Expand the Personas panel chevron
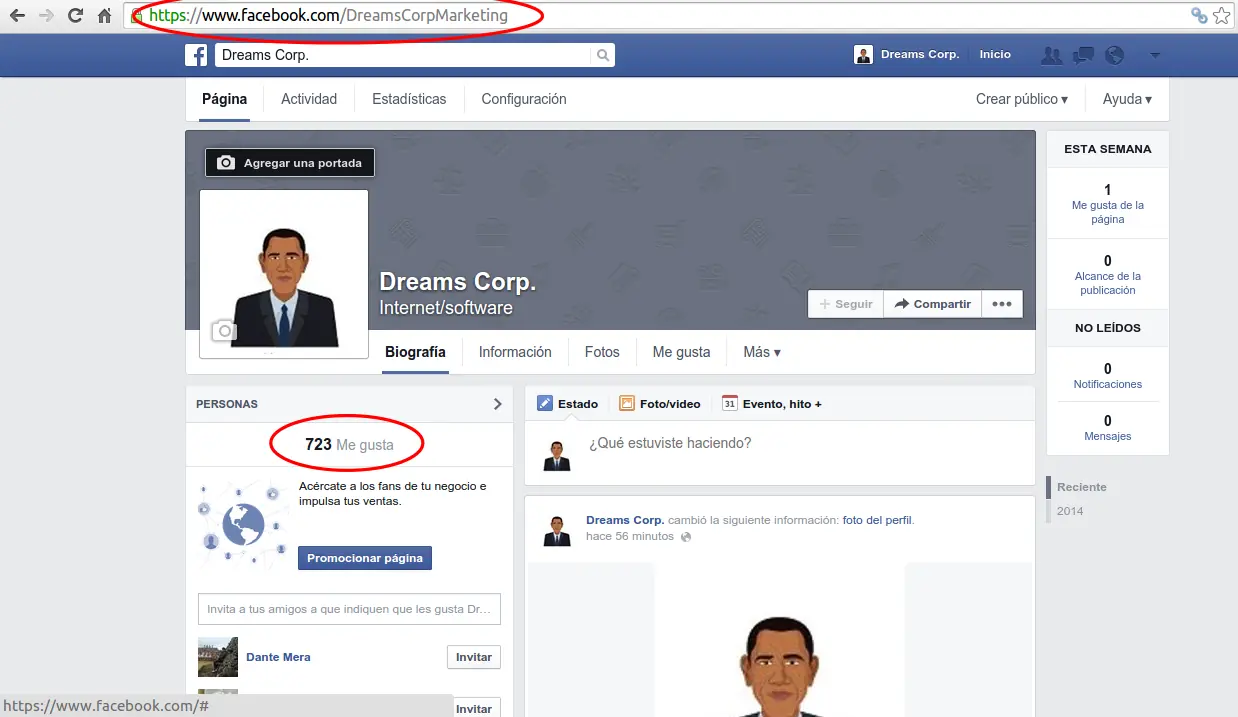 (x=498, y=404)
